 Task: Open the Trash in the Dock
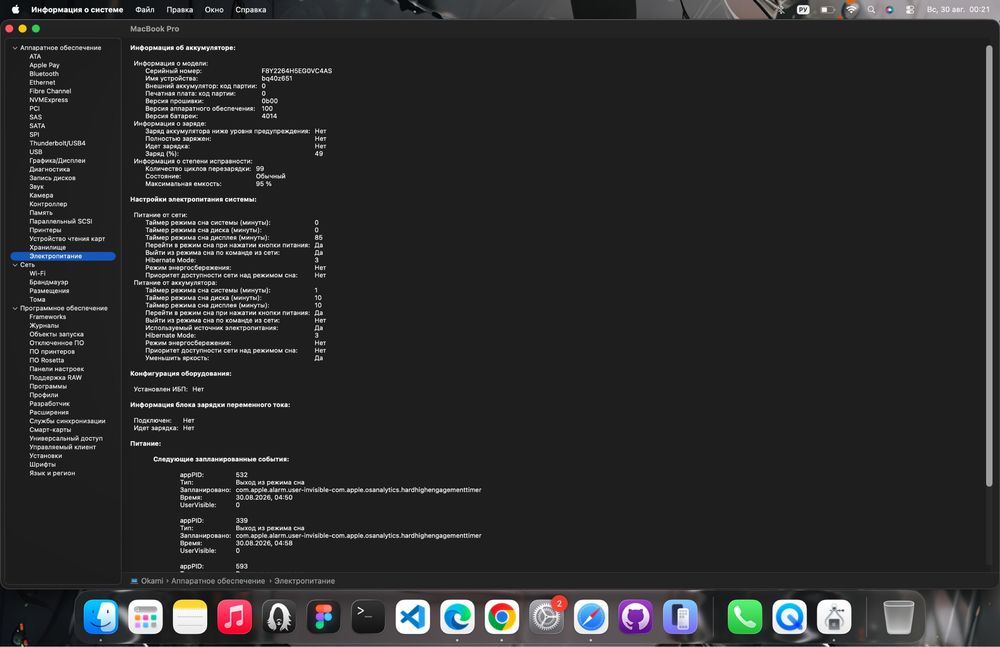click(x=899, y=617)
